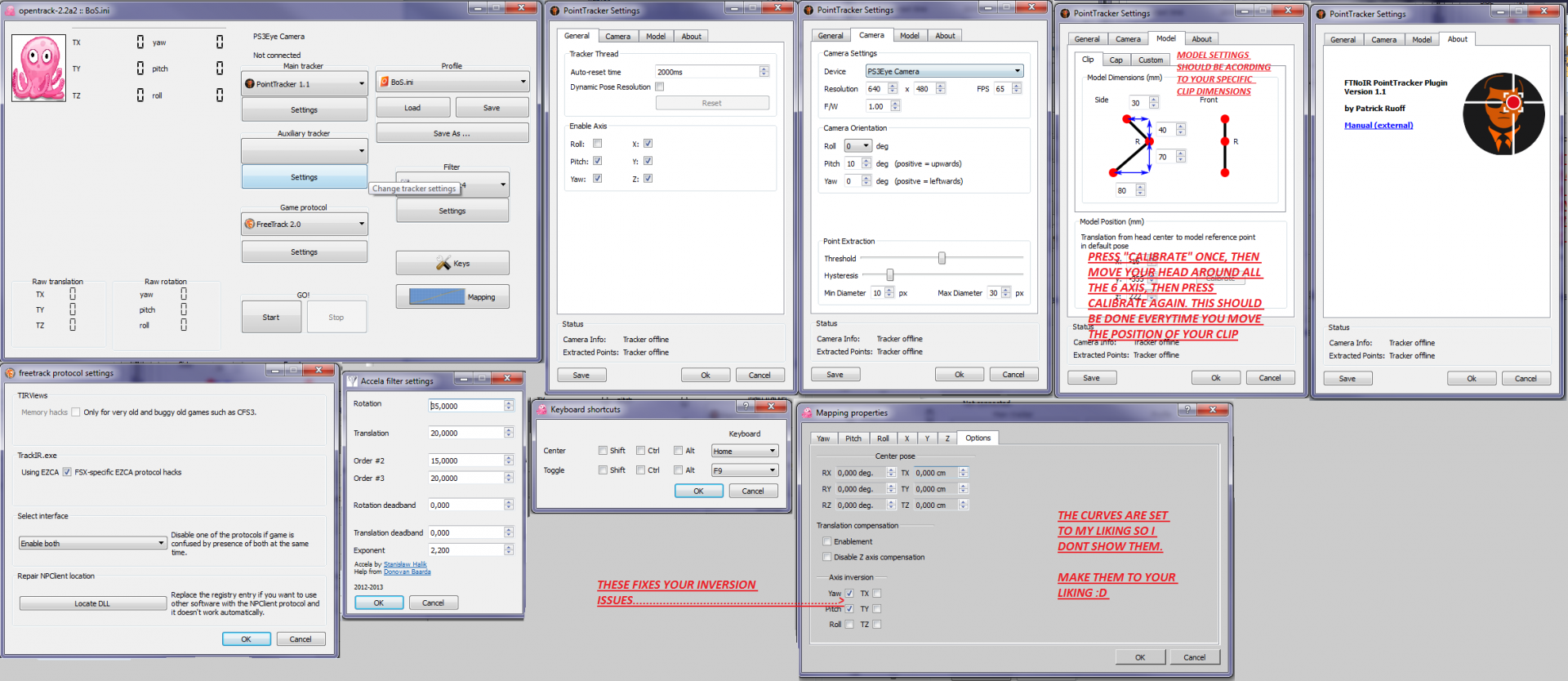The height and width of the screenshot is (681, 1568).
Task: Open the Manual (external) link
Action: pos(1379,125)
